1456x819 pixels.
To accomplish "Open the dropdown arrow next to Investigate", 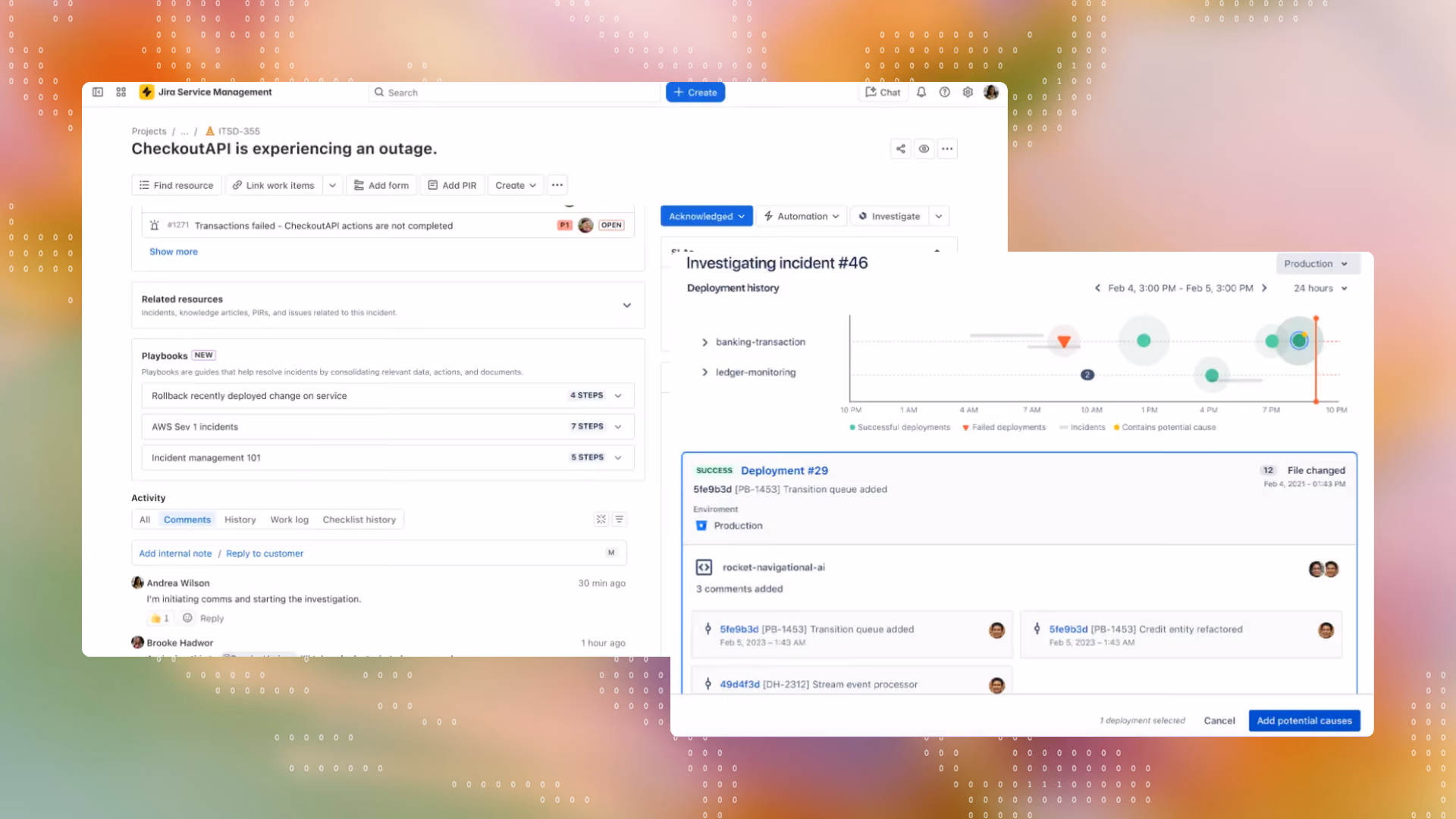I will click(x=939, y=216).
